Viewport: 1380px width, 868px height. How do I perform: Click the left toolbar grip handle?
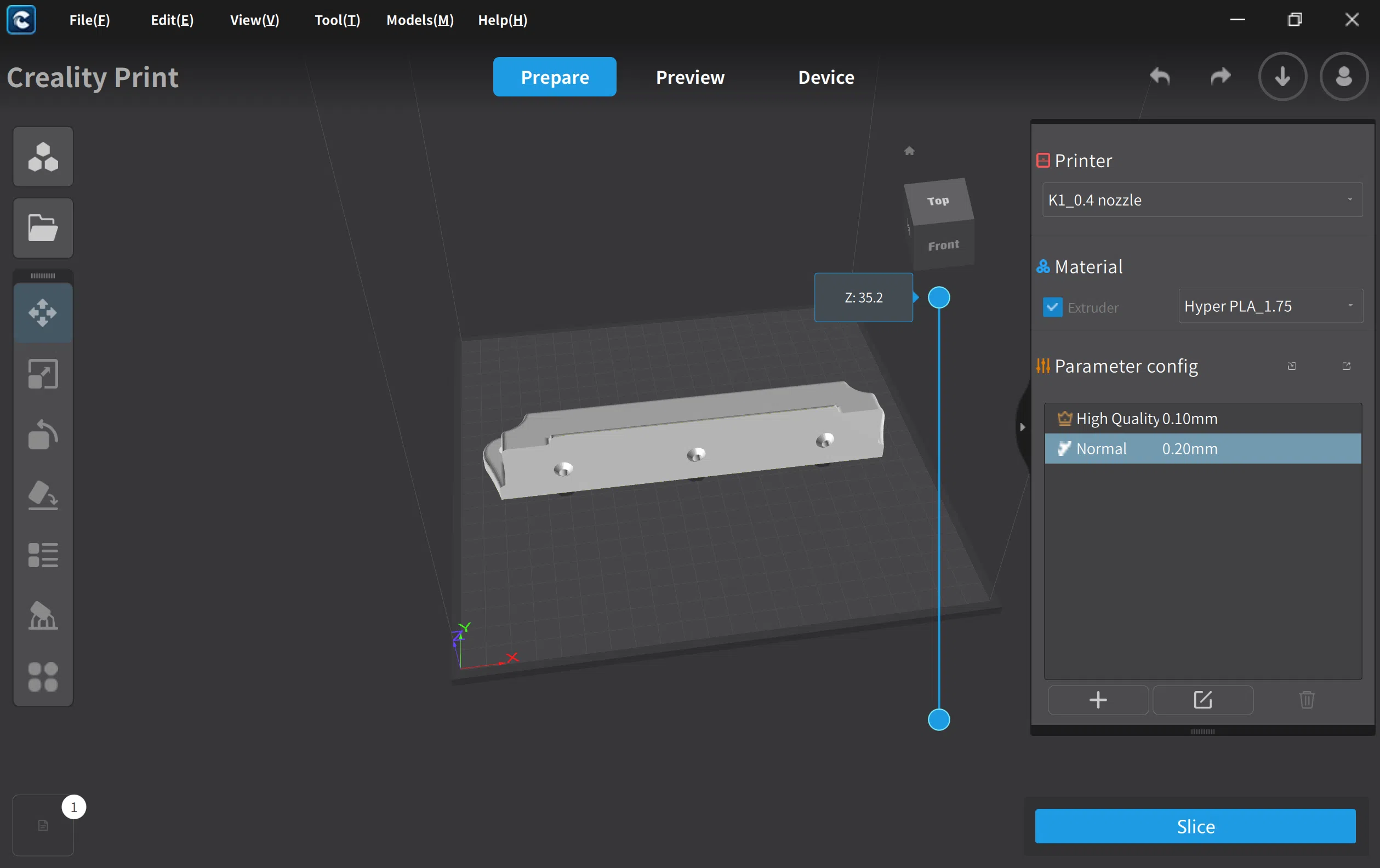tap(43, 276)
